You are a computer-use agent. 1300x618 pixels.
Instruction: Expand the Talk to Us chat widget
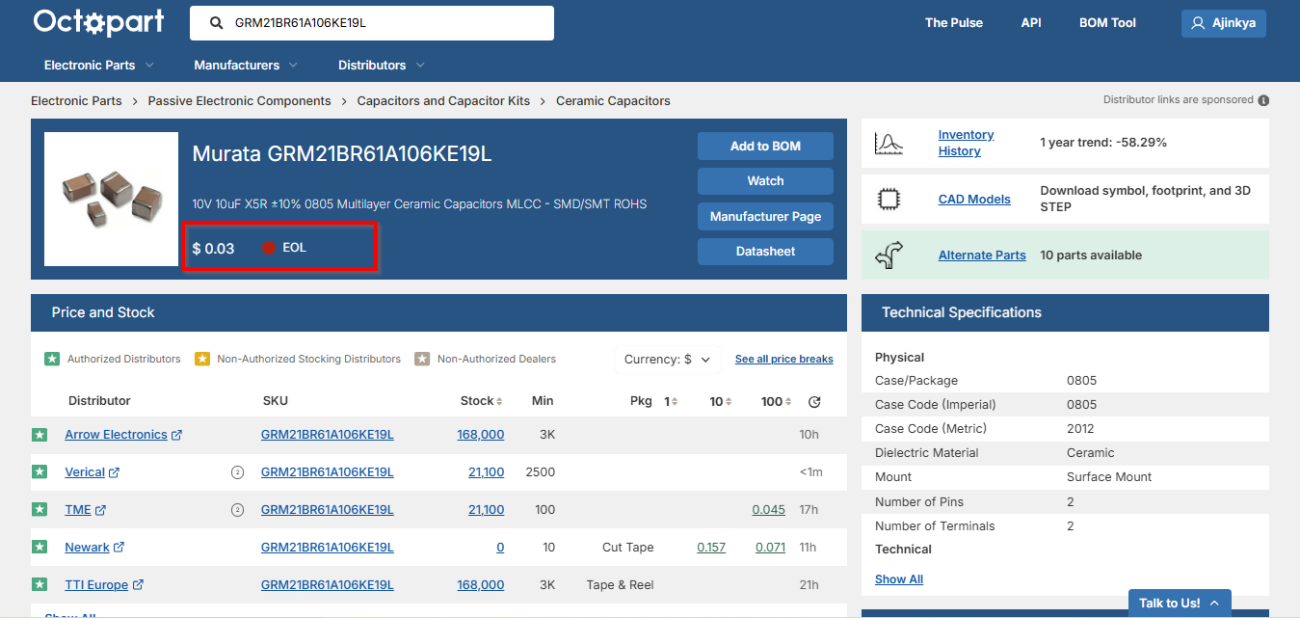[1179, 603]
